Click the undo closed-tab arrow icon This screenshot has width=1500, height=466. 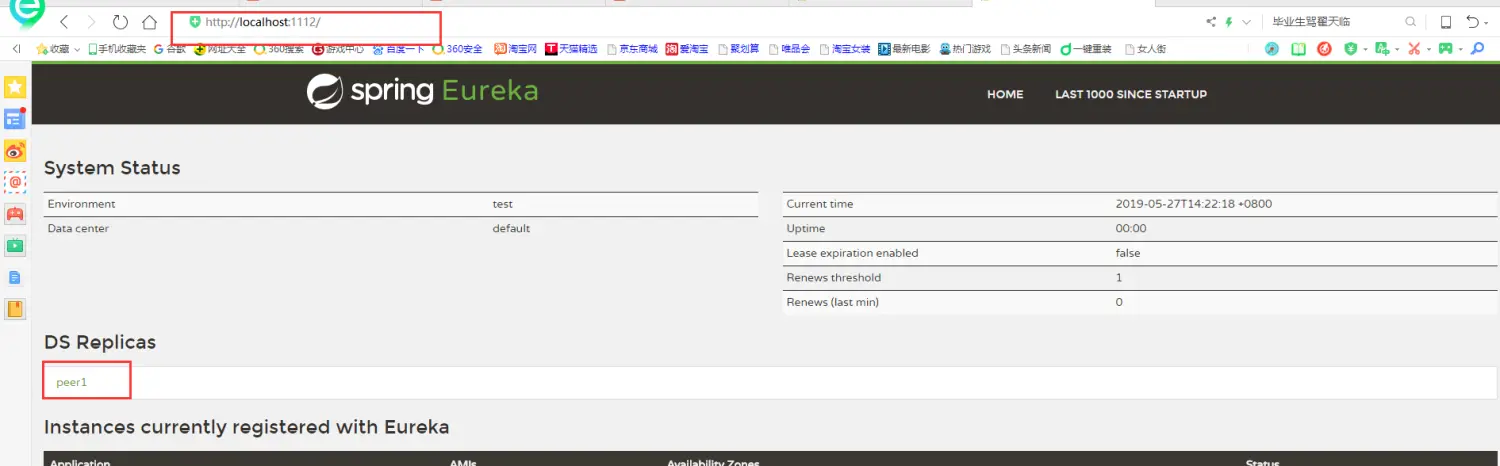[1473, 22]
